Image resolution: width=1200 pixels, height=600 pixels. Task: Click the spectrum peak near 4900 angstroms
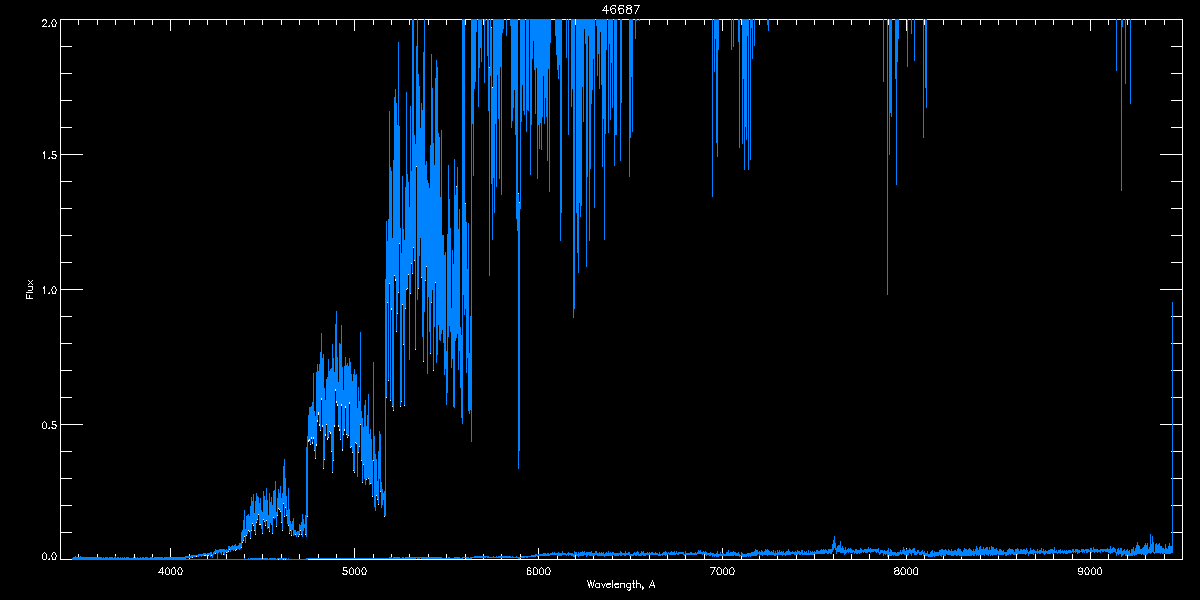point(336,315)
